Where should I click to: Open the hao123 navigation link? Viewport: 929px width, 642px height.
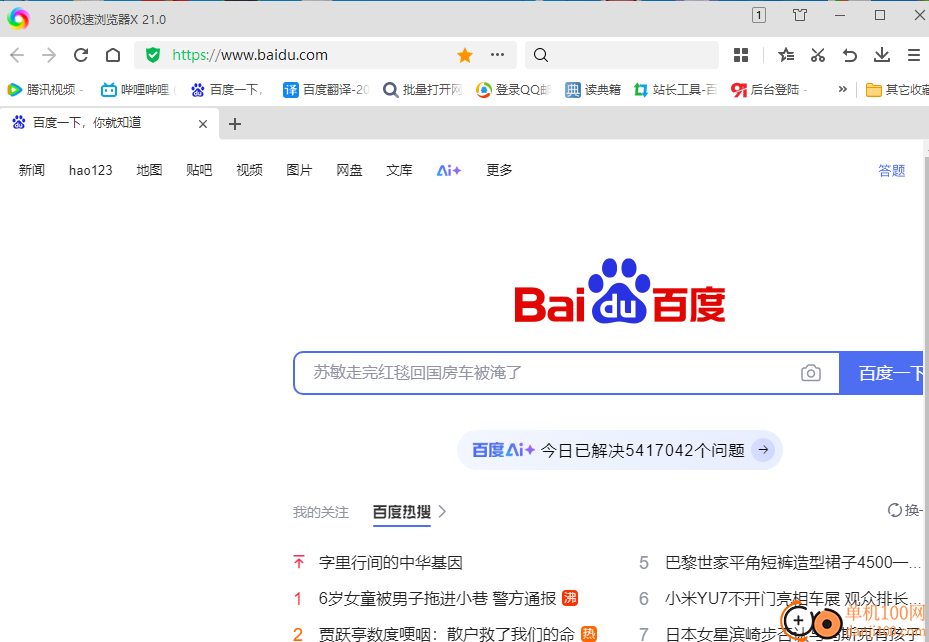[x=90, y=171]
